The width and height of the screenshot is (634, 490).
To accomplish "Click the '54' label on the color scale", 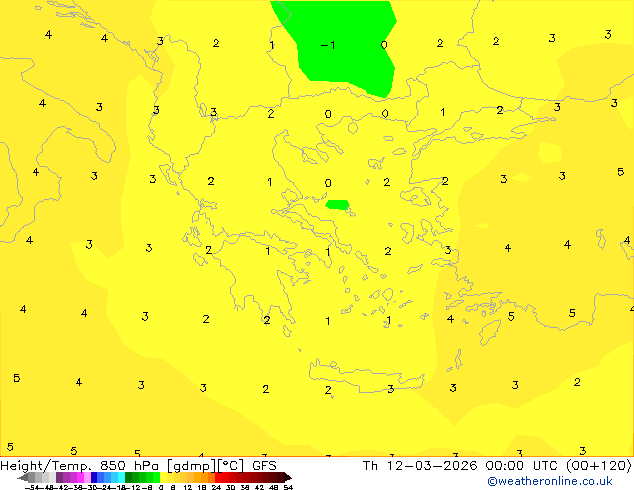I will pos(288,487).
